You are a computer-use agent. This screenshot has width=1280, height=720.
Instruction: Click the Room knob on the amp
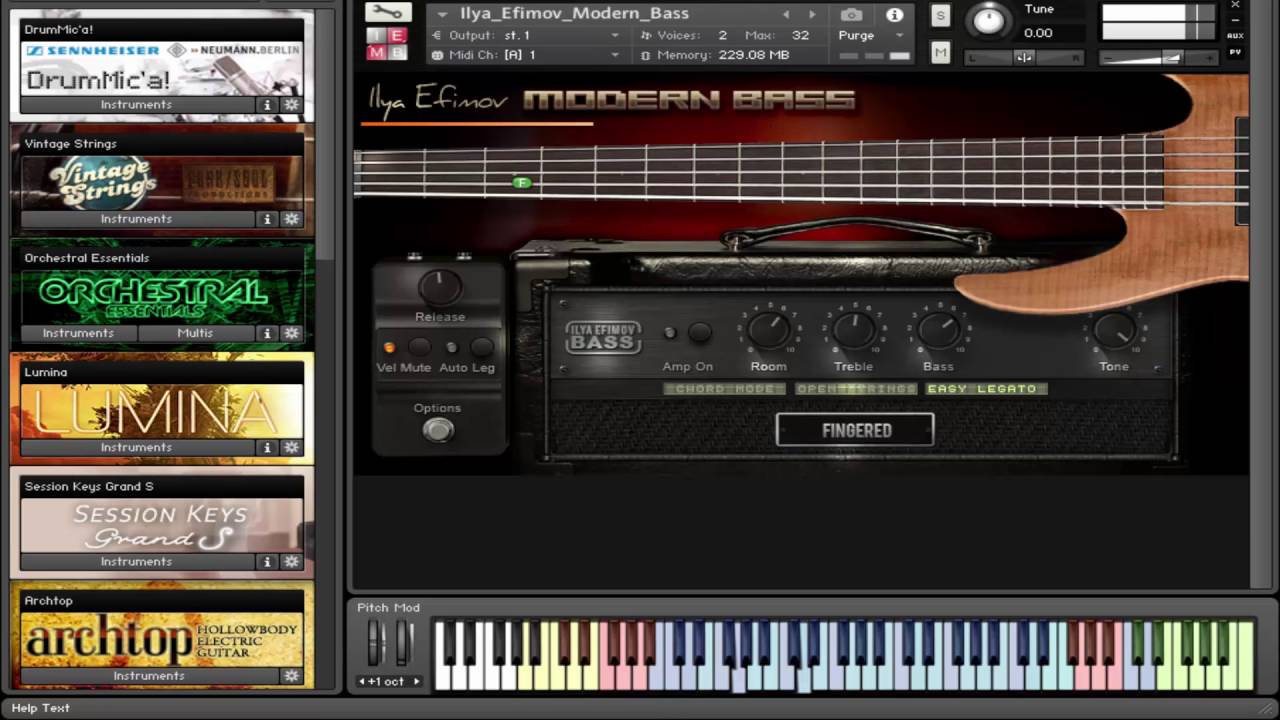click(768, 329)
